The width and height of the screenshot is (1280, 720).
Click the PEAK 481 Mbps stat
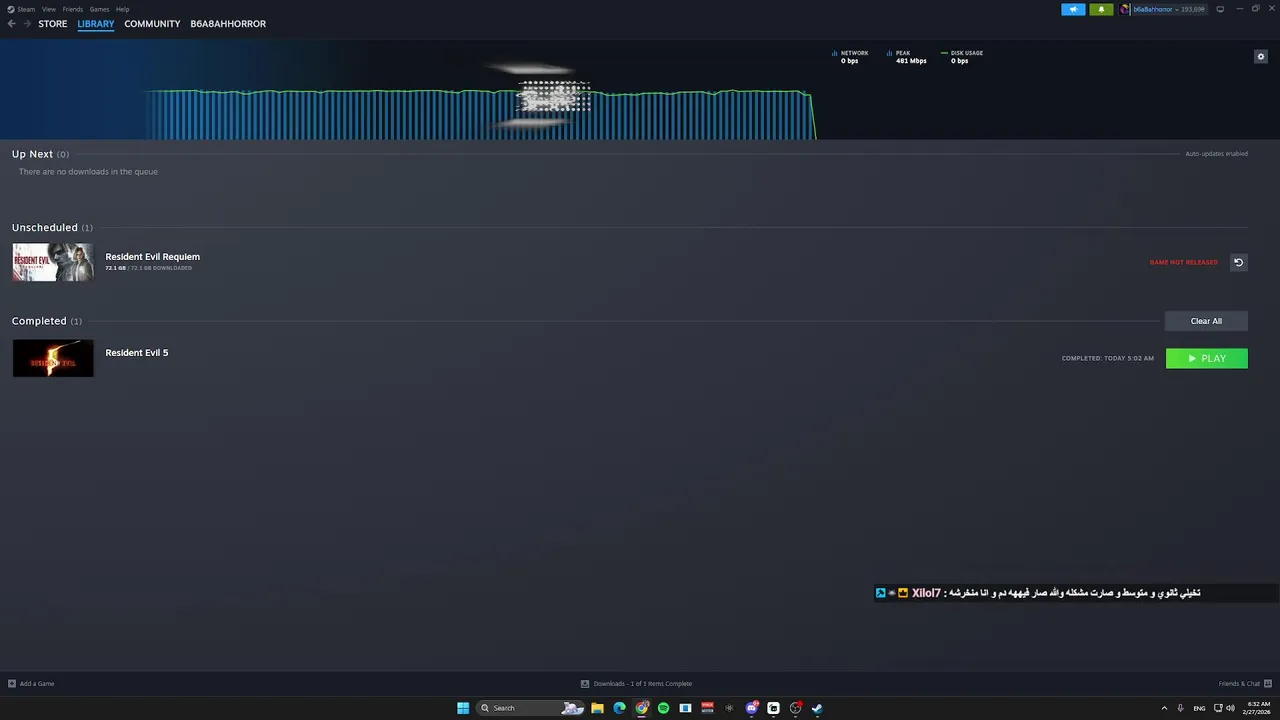click(x=907, y=57)
